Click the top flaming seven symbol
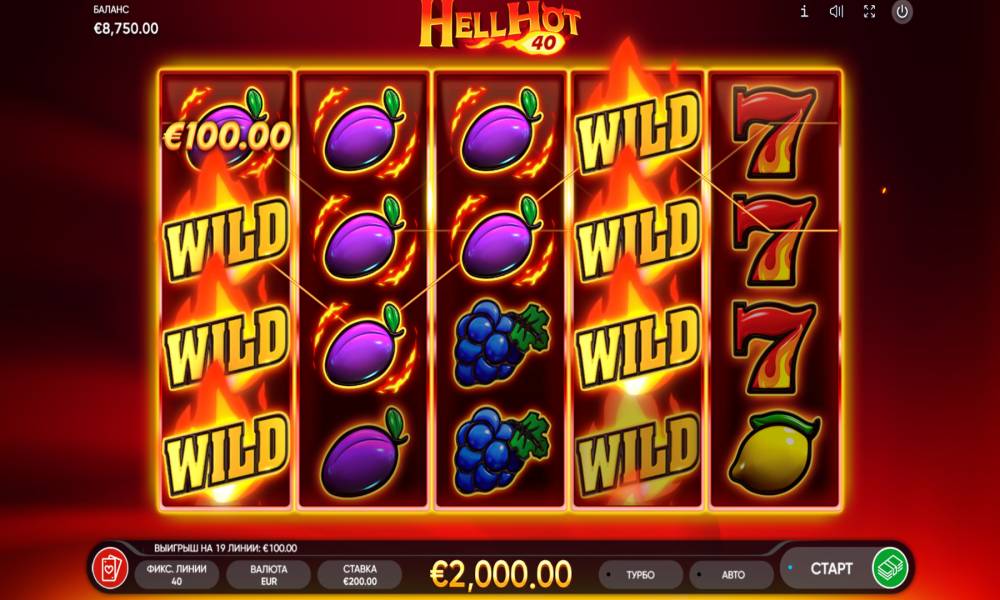 [x=774, y=133]
